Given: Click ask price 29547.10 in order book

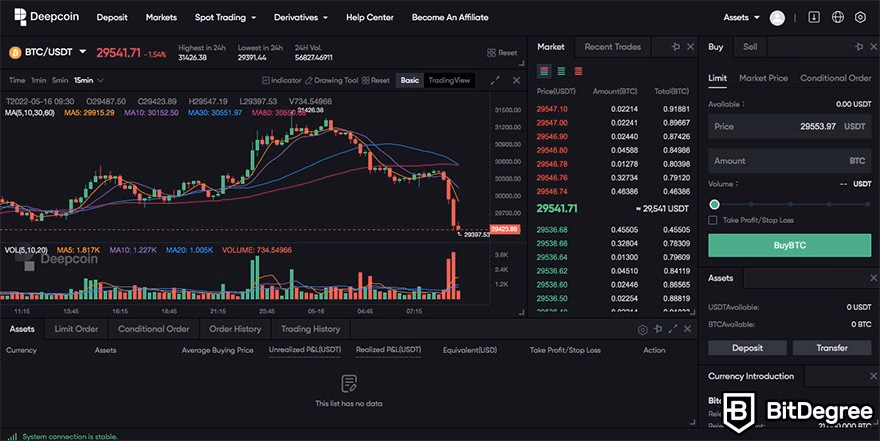Looking at the screenshot, I should [552, 109].
